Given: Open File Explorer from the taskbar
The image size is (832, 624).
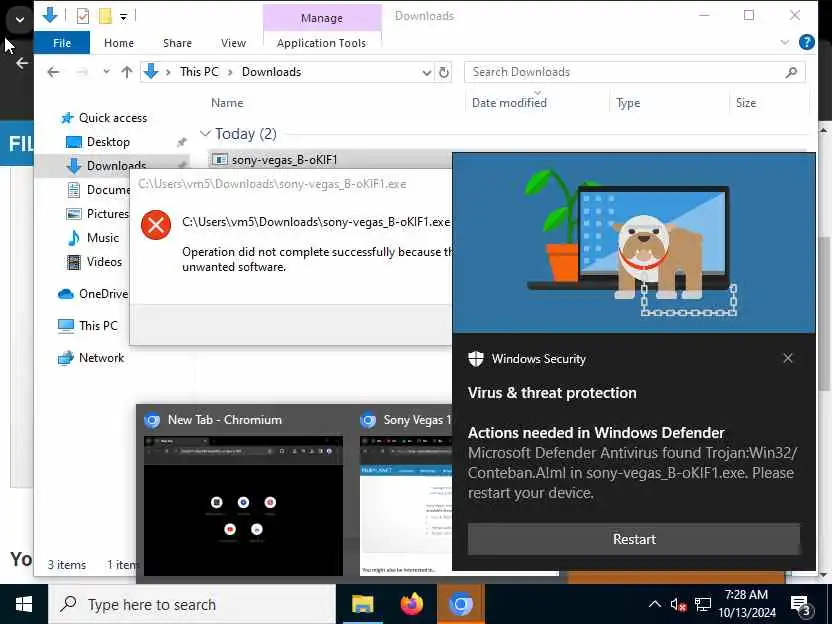Looking at the screenshot, I should pyautogui.click(x=363, y=604).
